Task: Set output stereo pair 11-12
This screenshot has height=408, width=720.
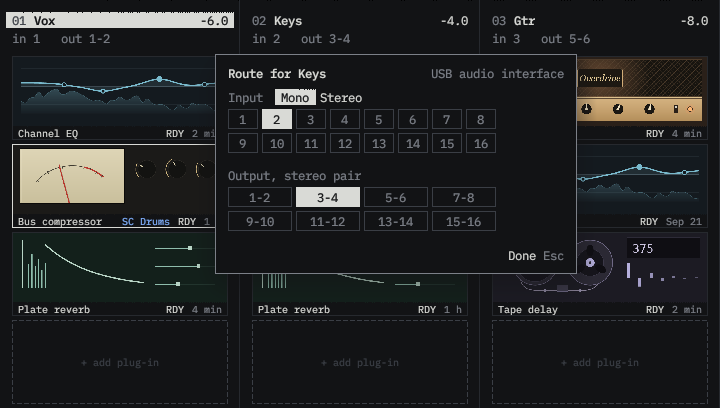Action: [327, 222]
